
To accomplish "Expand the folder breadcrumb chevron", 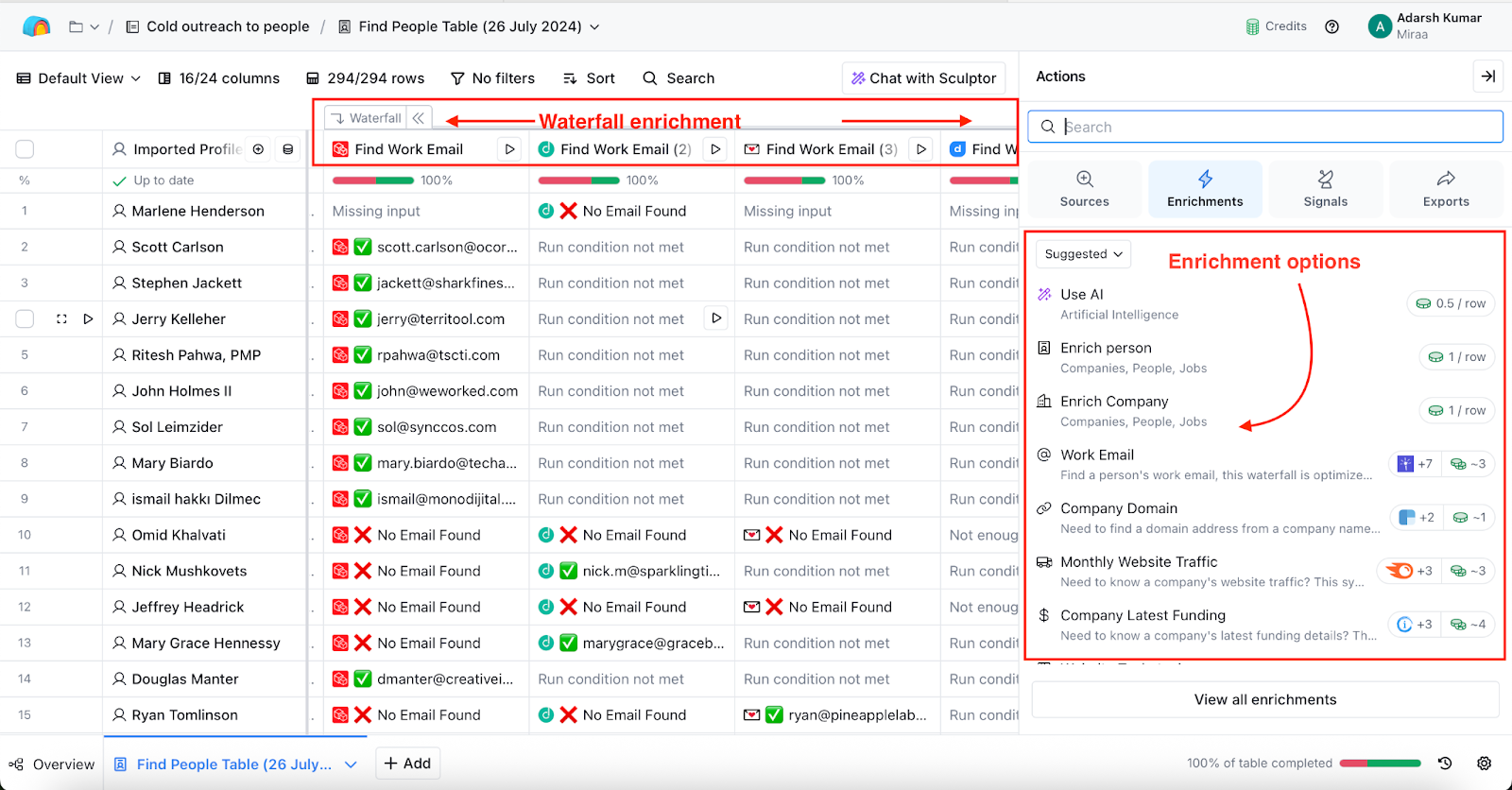I will 94,27.
